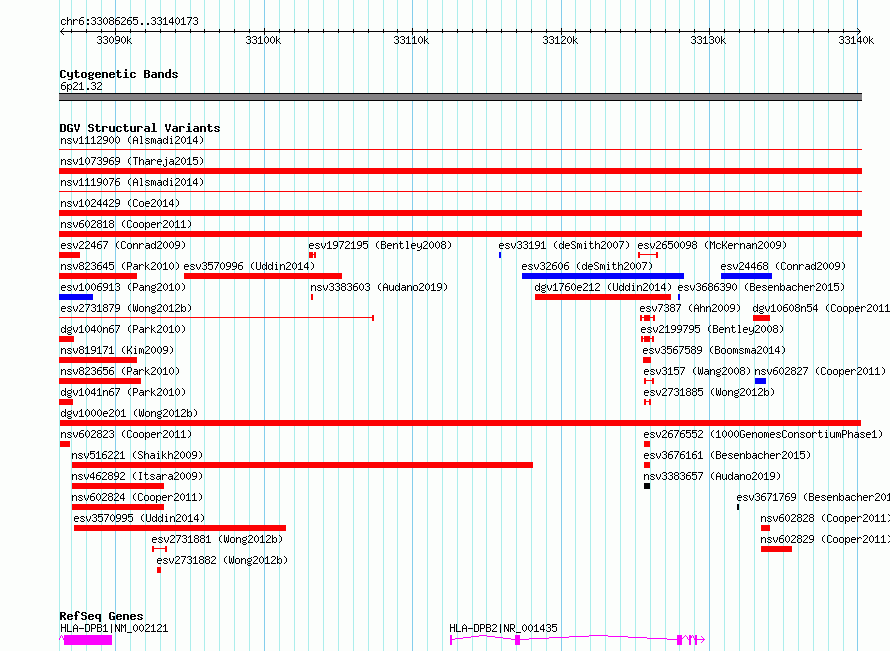Click esv2731885 (Wong2012b) label
The height and width of the screenshot is (651, 890).
709,392
